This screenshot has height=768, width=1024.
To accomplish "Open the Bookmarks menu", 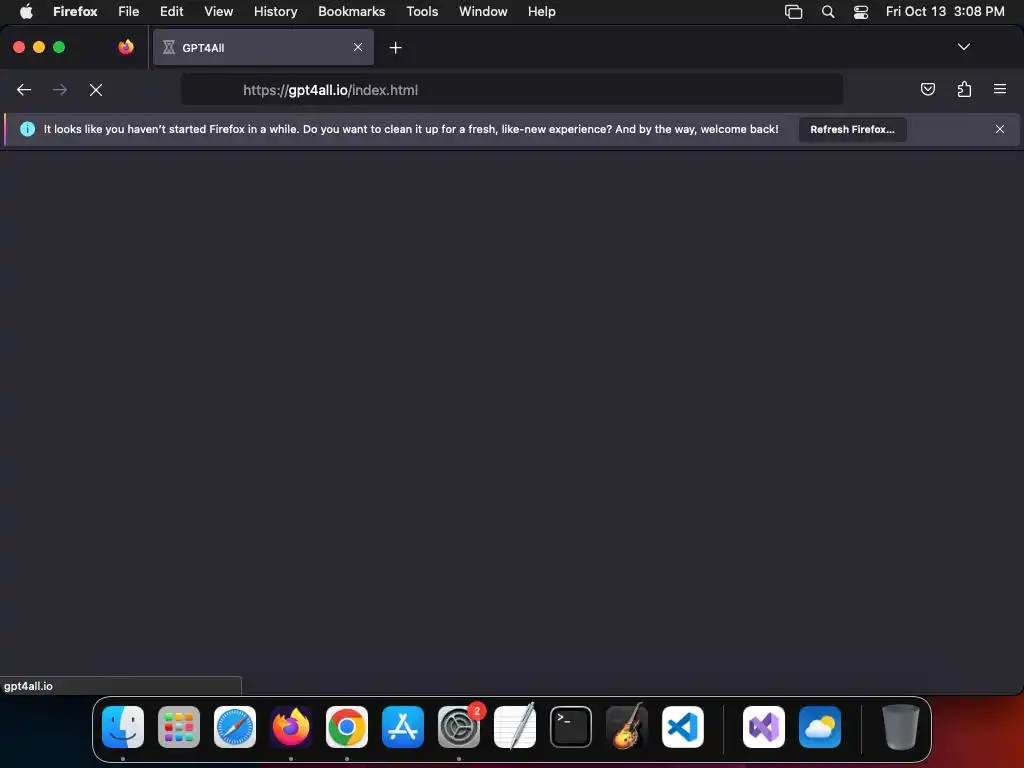I will click(351, 11).
